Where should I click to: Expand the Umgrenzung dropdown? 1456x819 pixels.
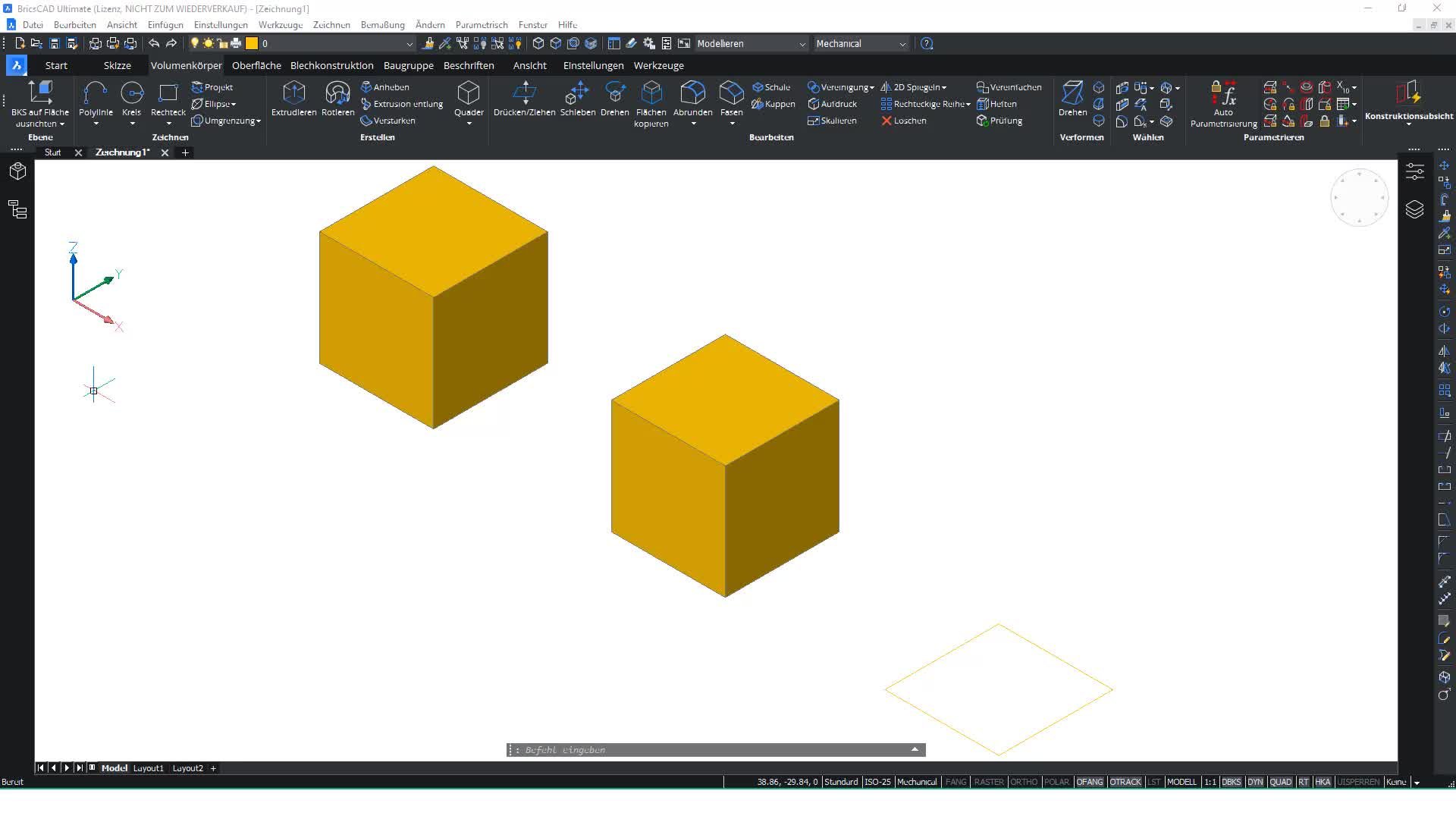click(x=259, y=121)
